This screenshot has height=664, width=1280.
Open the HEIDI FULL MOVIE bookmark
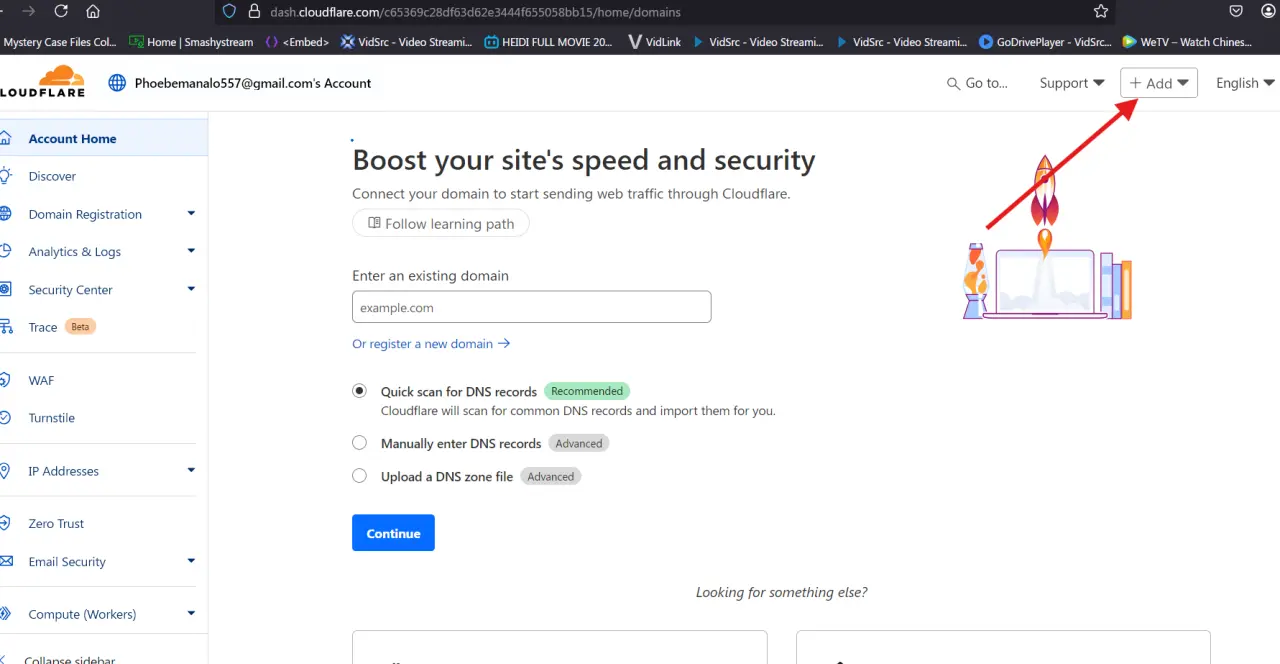[x=549, y=42]
